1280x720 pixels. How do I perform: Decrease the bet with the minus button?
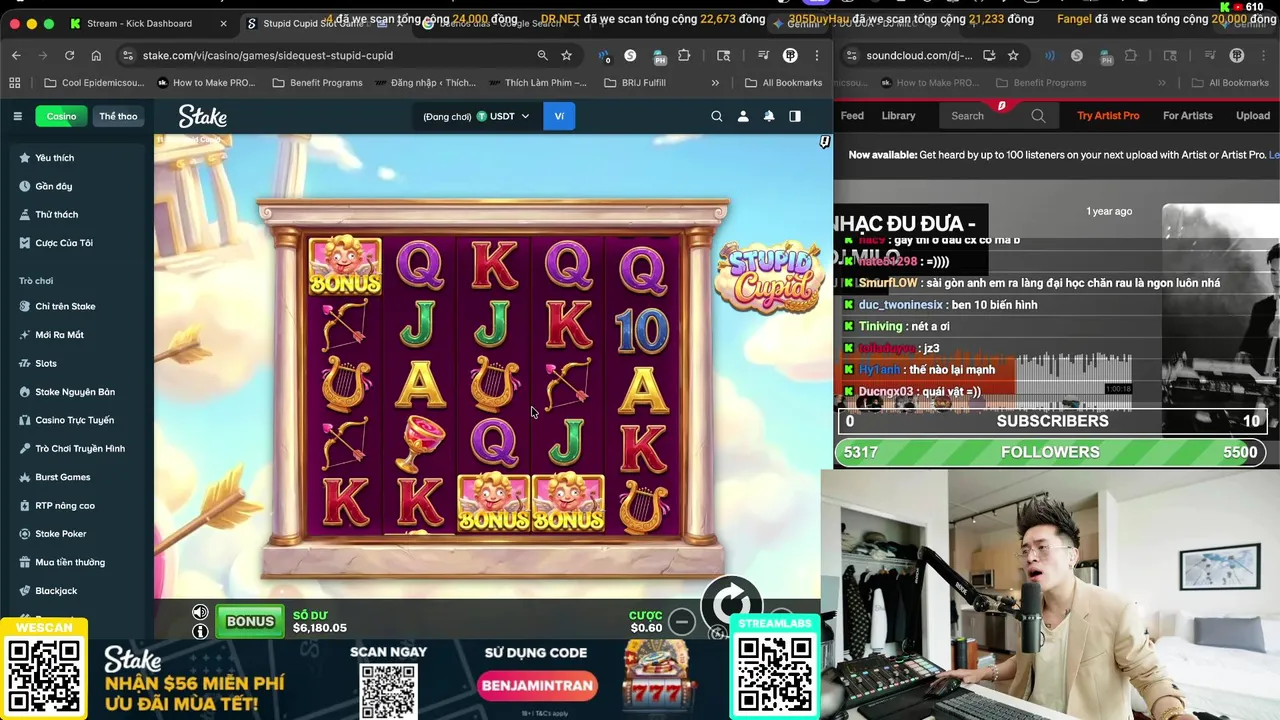coord(681,622)
